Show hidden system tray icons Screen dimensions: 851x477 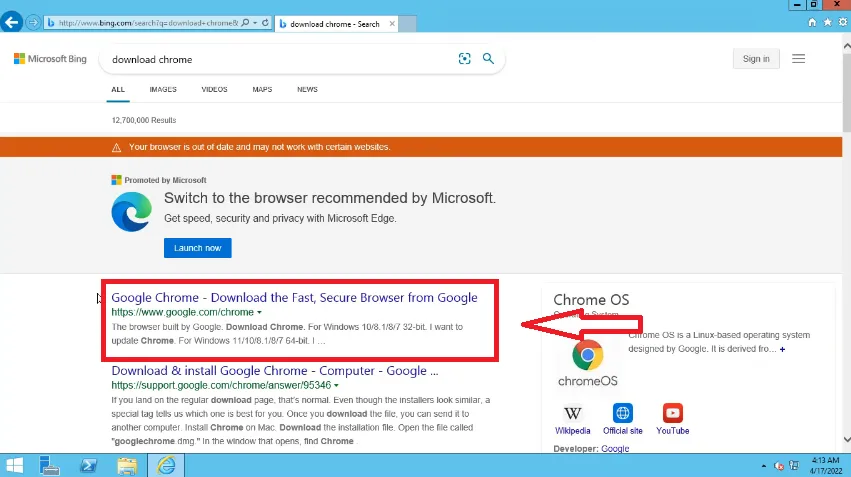click(764, 466)
